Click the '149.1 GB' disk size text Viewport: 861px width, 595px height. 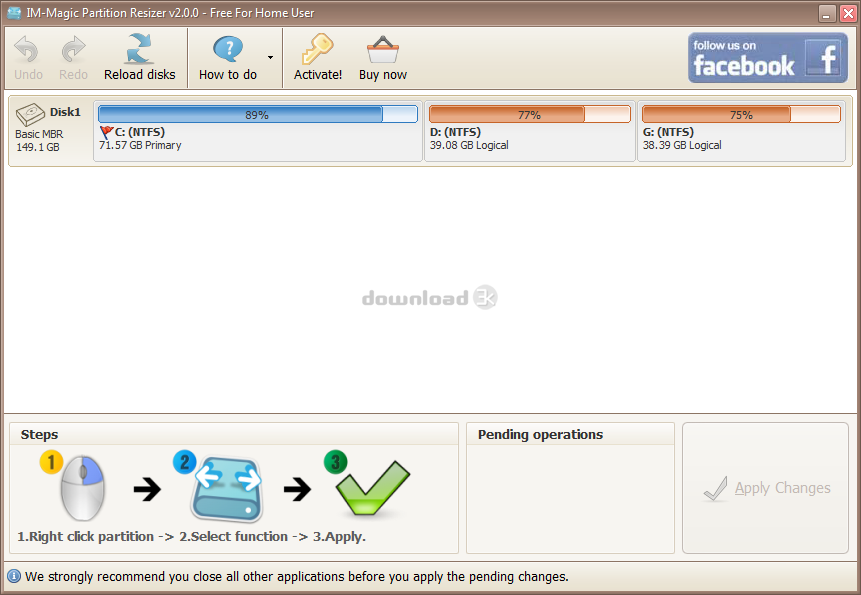37,147
